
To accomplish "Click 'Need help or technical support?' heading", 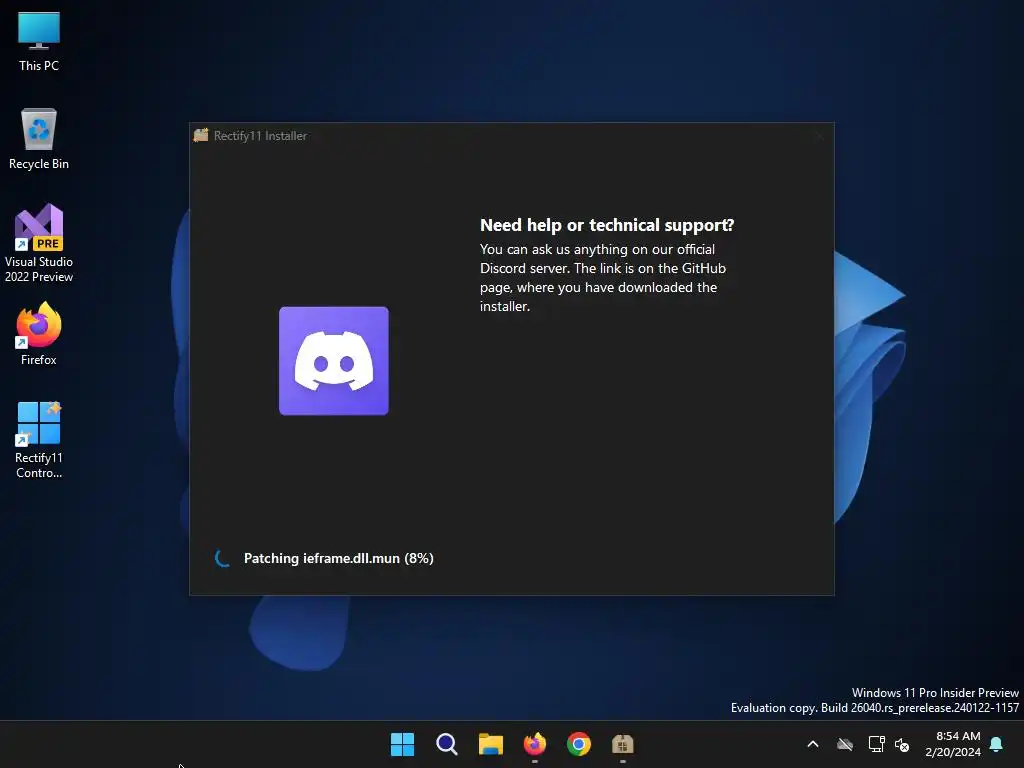I will 607,225.
